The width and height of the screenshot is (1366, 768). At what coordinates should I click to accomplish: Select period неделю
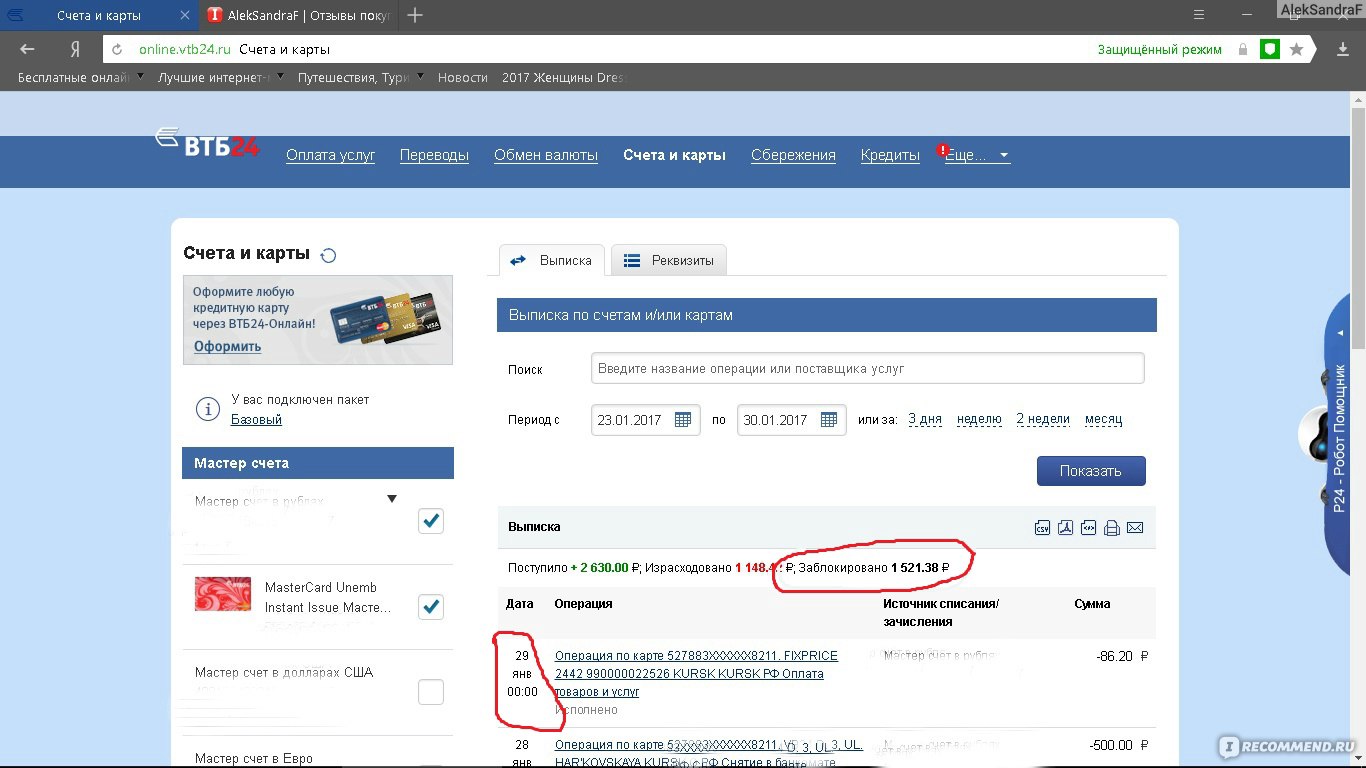click(x=979, y=419)
